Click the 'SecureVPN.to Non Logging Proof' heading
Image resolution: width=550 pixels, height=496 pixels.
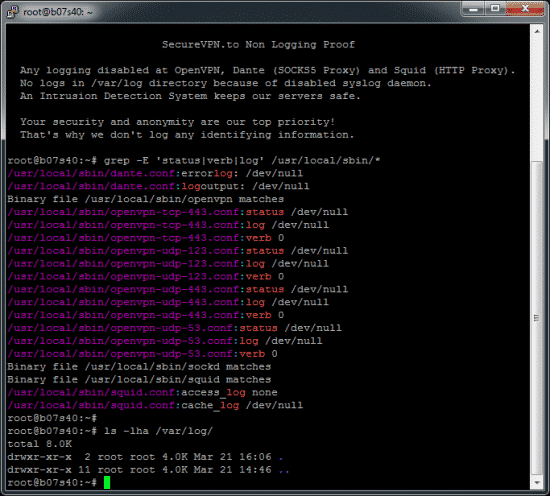tap(258, 45)
